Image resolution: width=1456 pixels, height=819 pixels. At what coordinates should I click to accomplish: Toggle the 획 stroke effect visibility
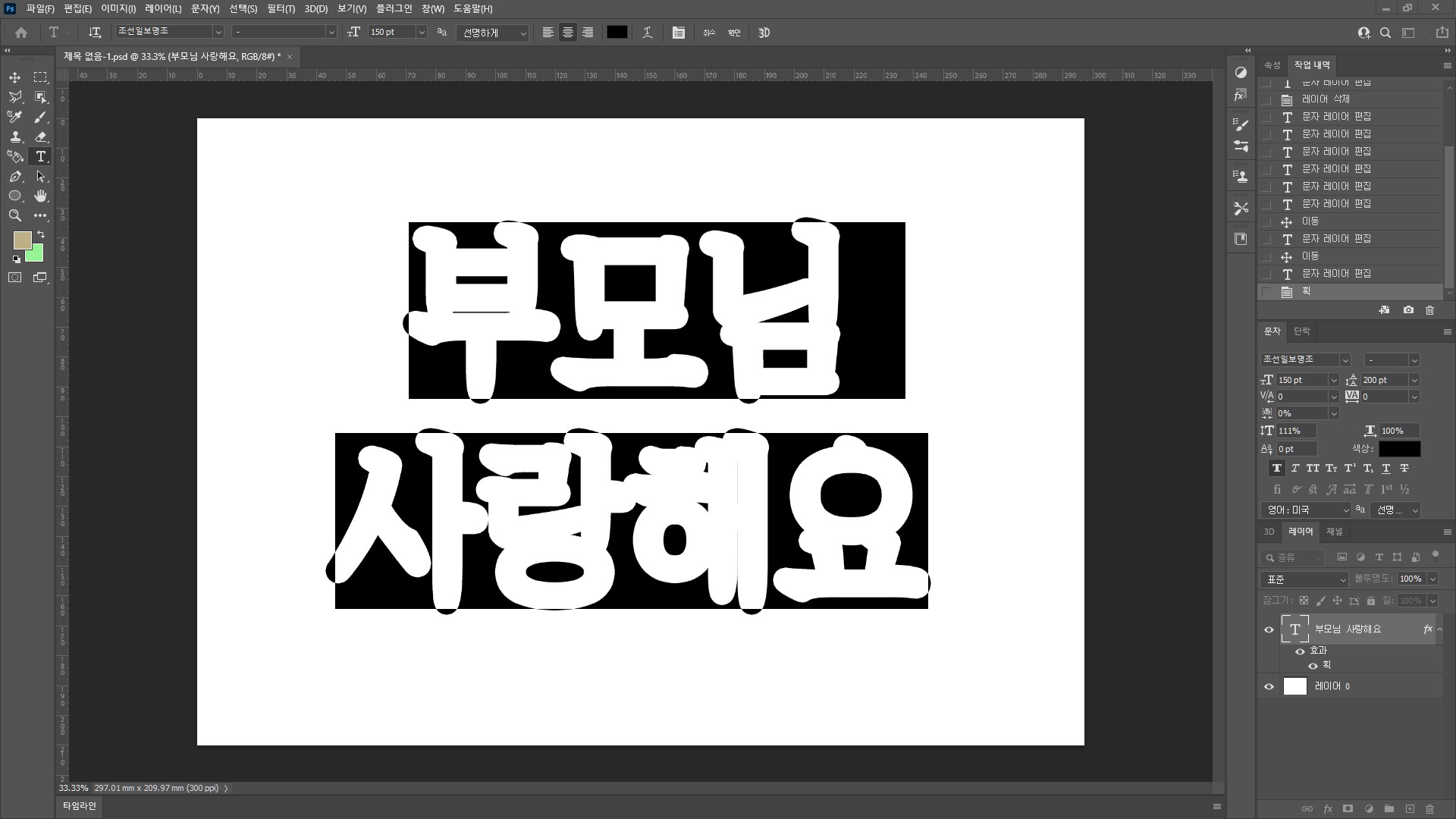pyautogui.click(x=1313, y=666)
